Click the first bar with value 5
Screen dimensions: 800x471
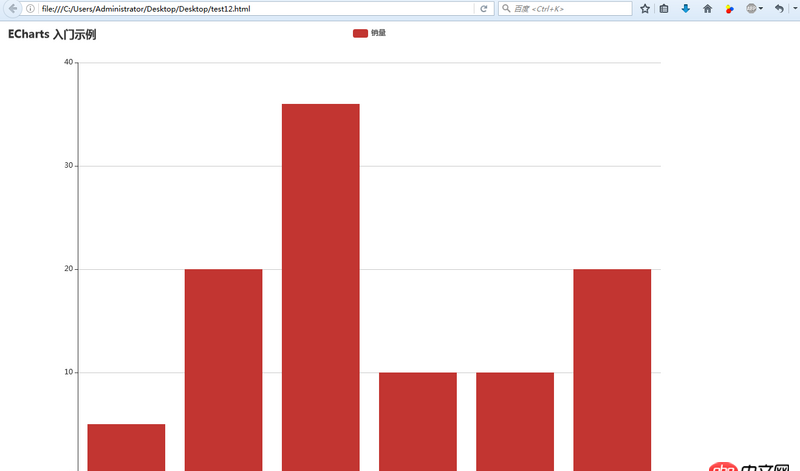126,448
